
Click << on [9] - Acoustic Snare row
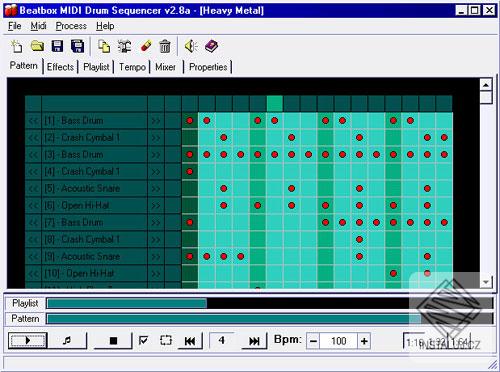coord(33,257)
